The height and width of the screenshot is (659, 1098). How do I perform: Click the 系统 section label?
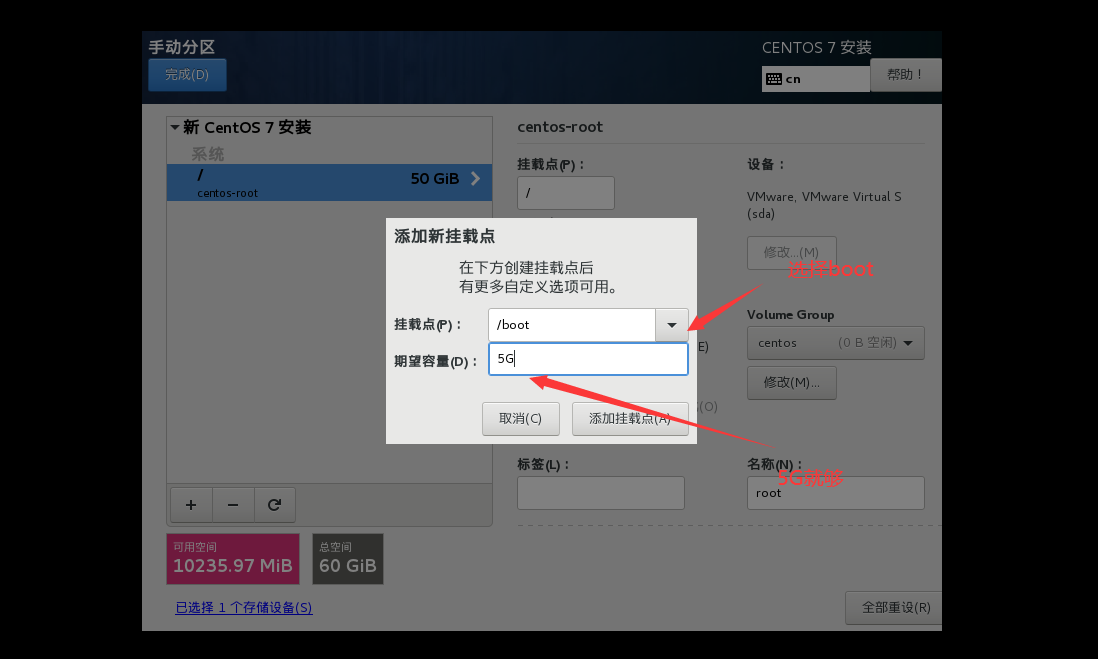207,154
